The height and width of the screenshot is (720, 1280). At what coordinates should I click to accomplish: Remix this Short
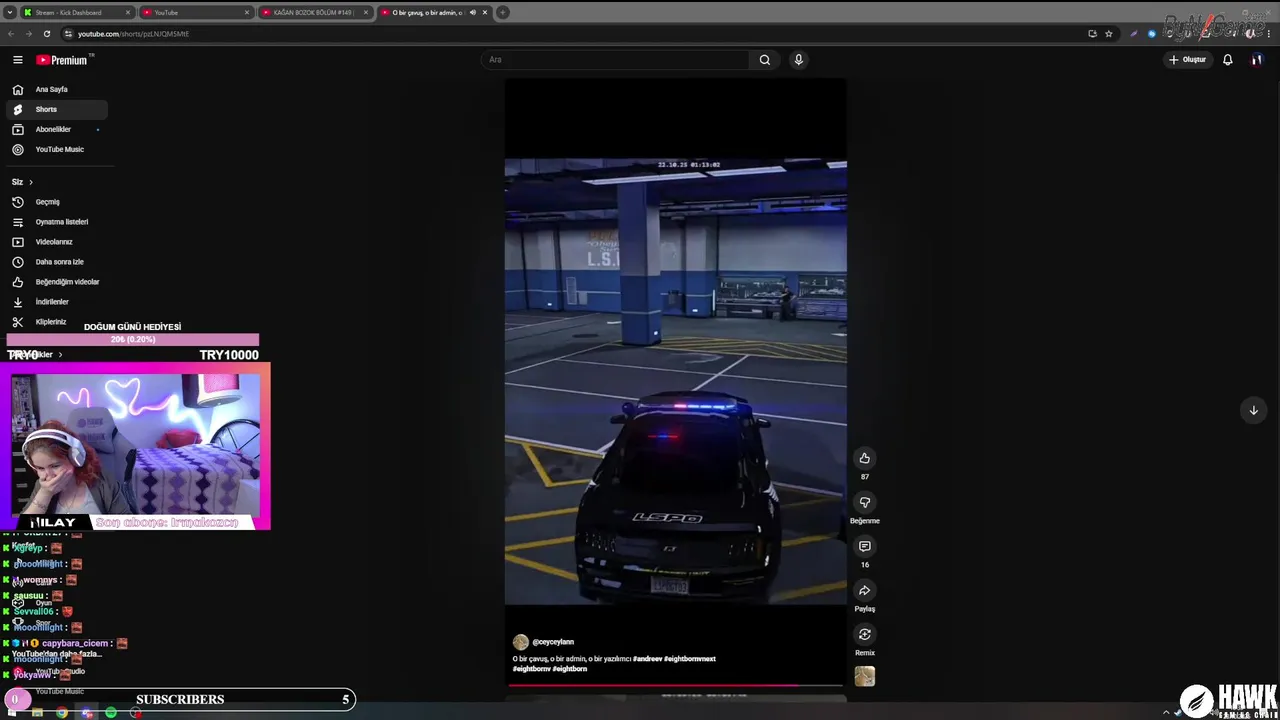(x=865, y=634)
